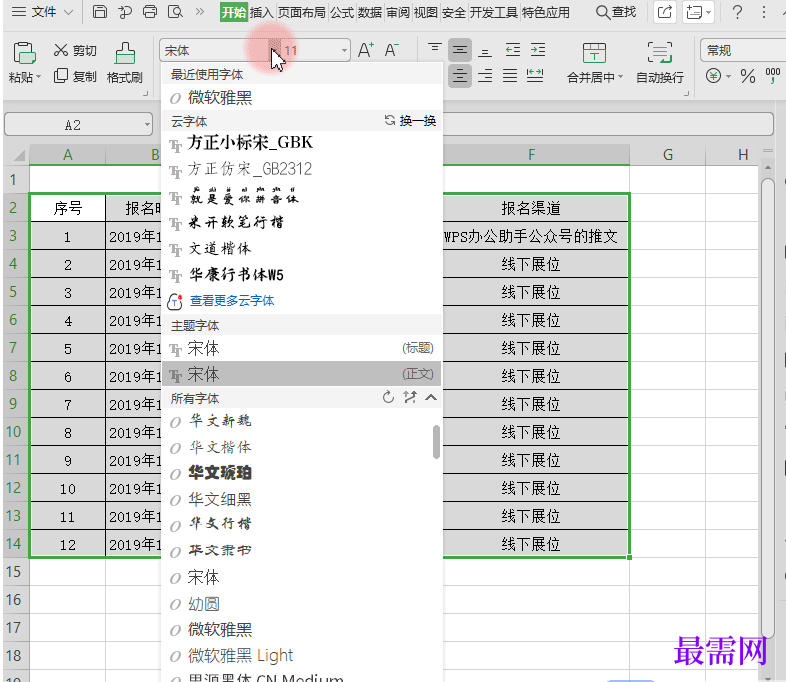Select the 微软雅黑 recent font

[x=220, y=97]
